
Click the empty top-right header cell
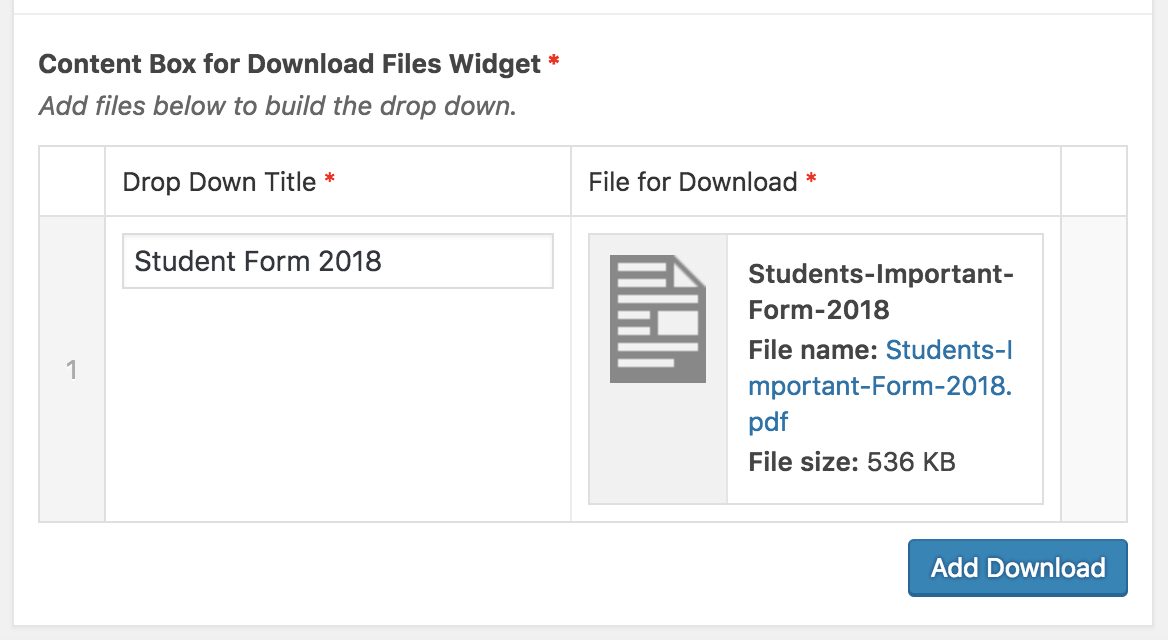pyautogui.click(x=1094, y=182)
